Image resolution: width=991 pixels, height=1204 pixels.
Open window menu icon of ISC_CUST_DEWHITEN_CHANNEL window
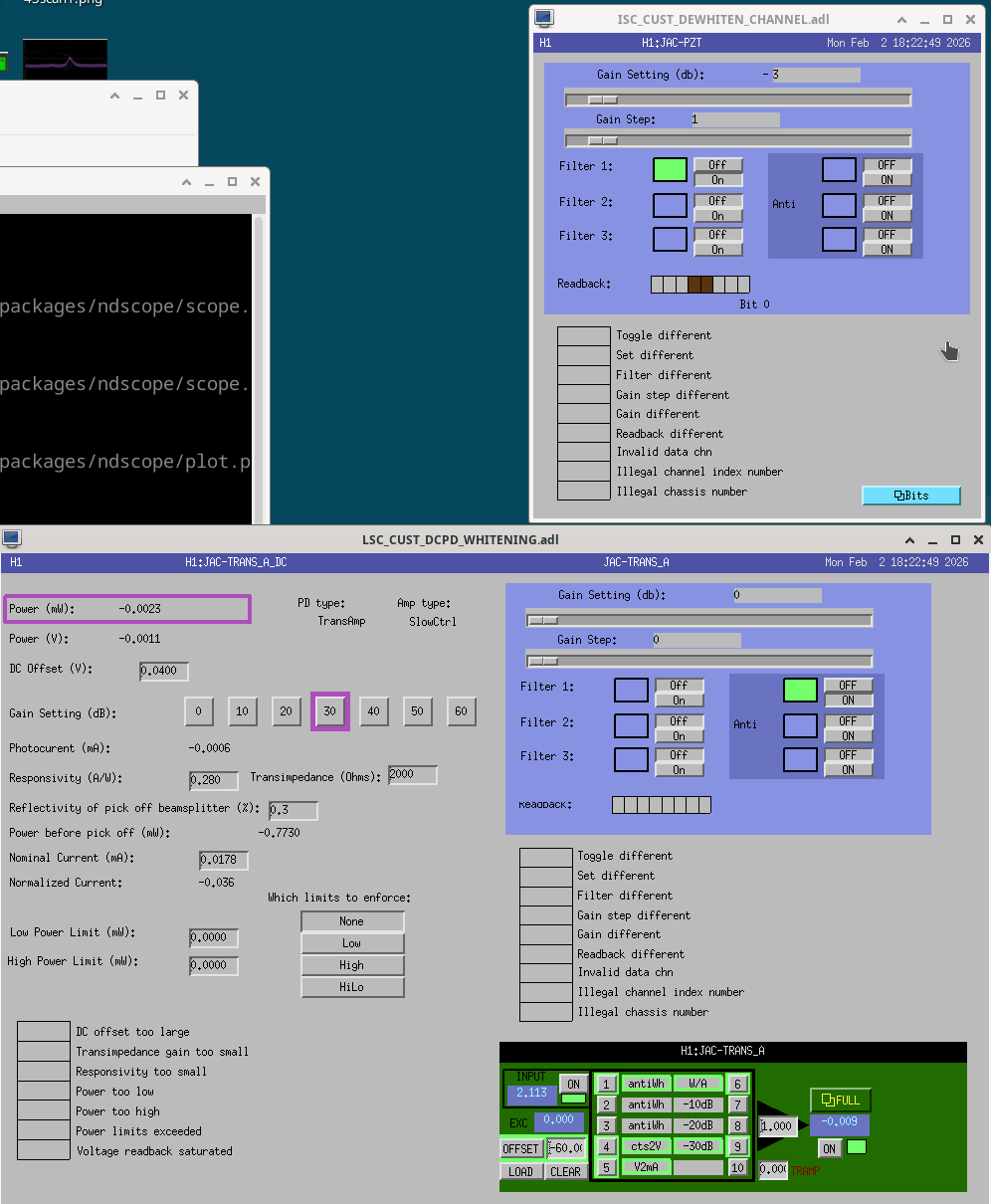[x=543, y=18]
